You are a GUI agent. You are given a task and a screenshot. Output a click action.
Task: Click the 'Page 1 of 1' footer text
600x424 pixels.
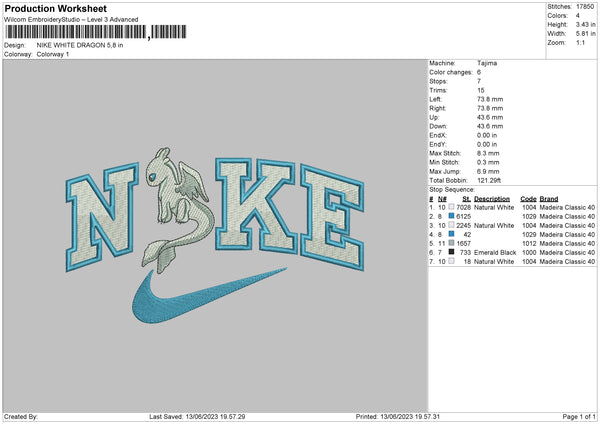click(579, 416)
